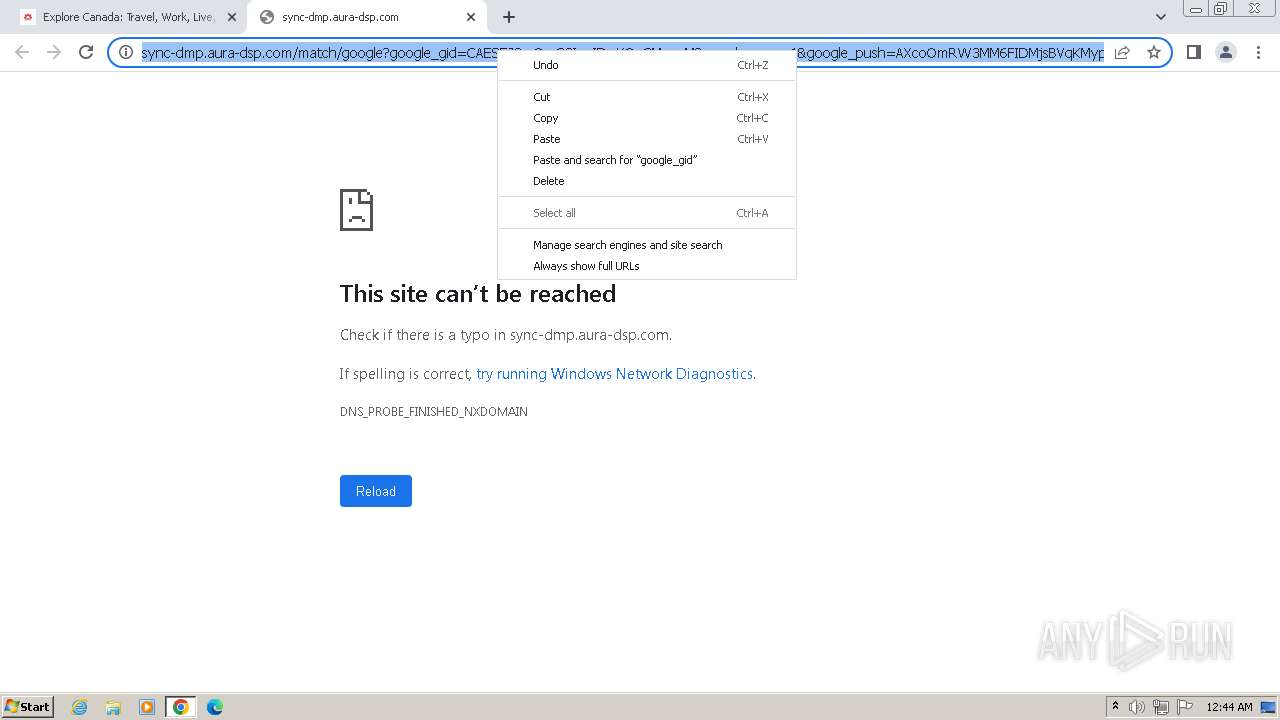Choose Delete in context menu

[647, 181]
